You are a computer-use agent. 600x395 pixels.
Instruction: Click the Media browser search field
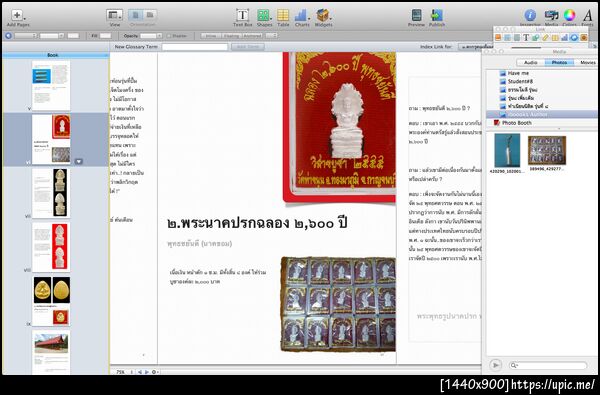(548, 366)
